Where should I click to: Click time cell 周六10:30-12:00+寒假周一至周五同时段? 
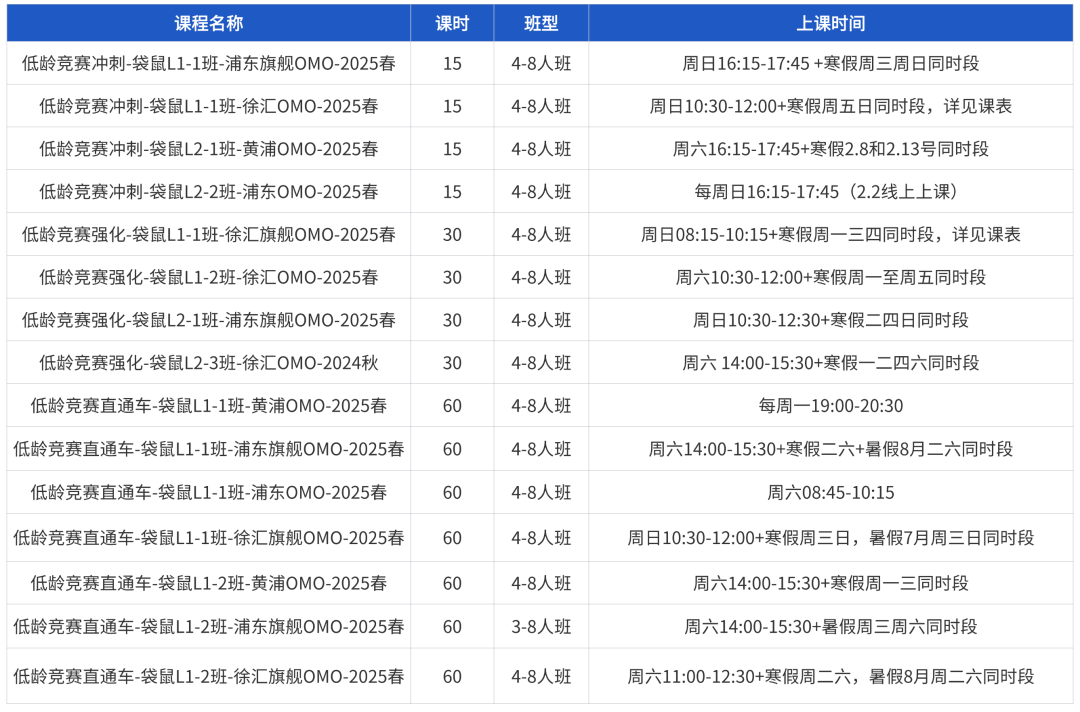pos(831,277)
